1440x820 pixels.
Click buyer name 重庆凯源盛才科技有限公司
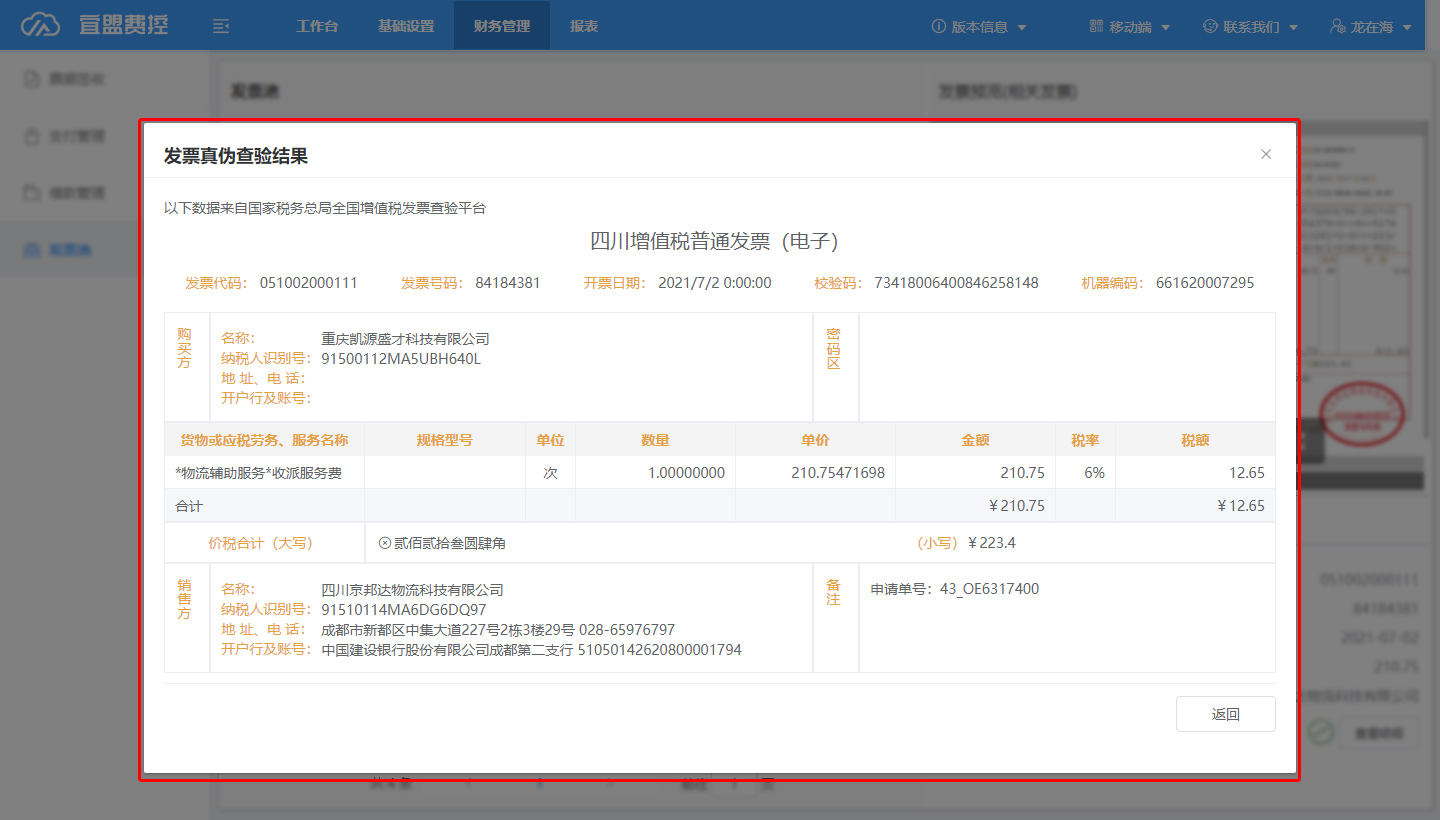pos(405,339)
